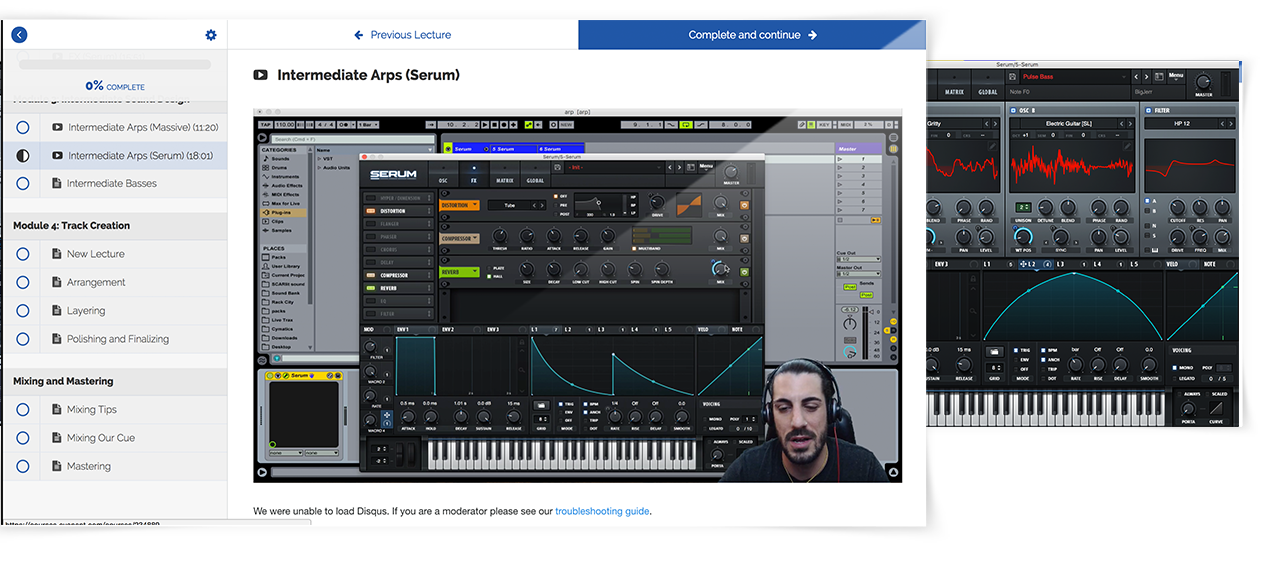
Task: Open the Intermediate Basses lecture
Action: 112,183
